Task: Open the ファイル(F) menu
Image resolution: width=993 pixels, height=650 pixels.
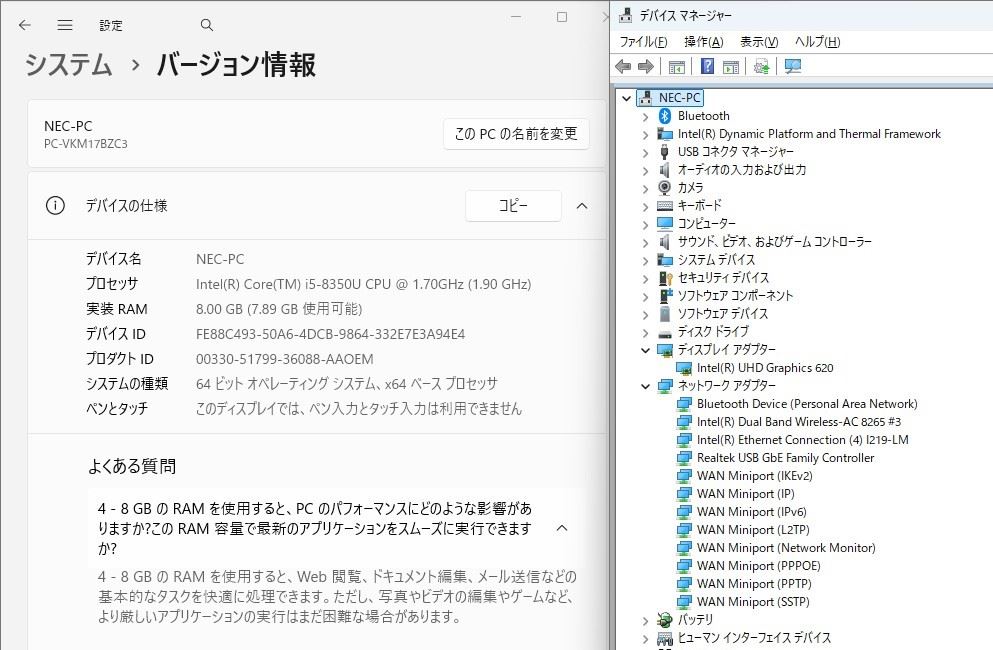Action: coord(643,42)
